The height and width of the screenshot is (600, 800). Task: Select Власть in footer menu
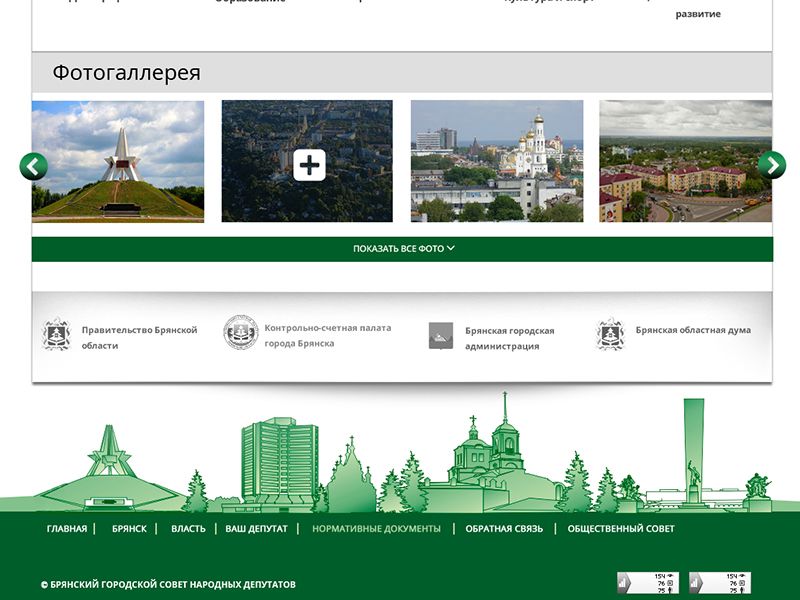point(188,529)
